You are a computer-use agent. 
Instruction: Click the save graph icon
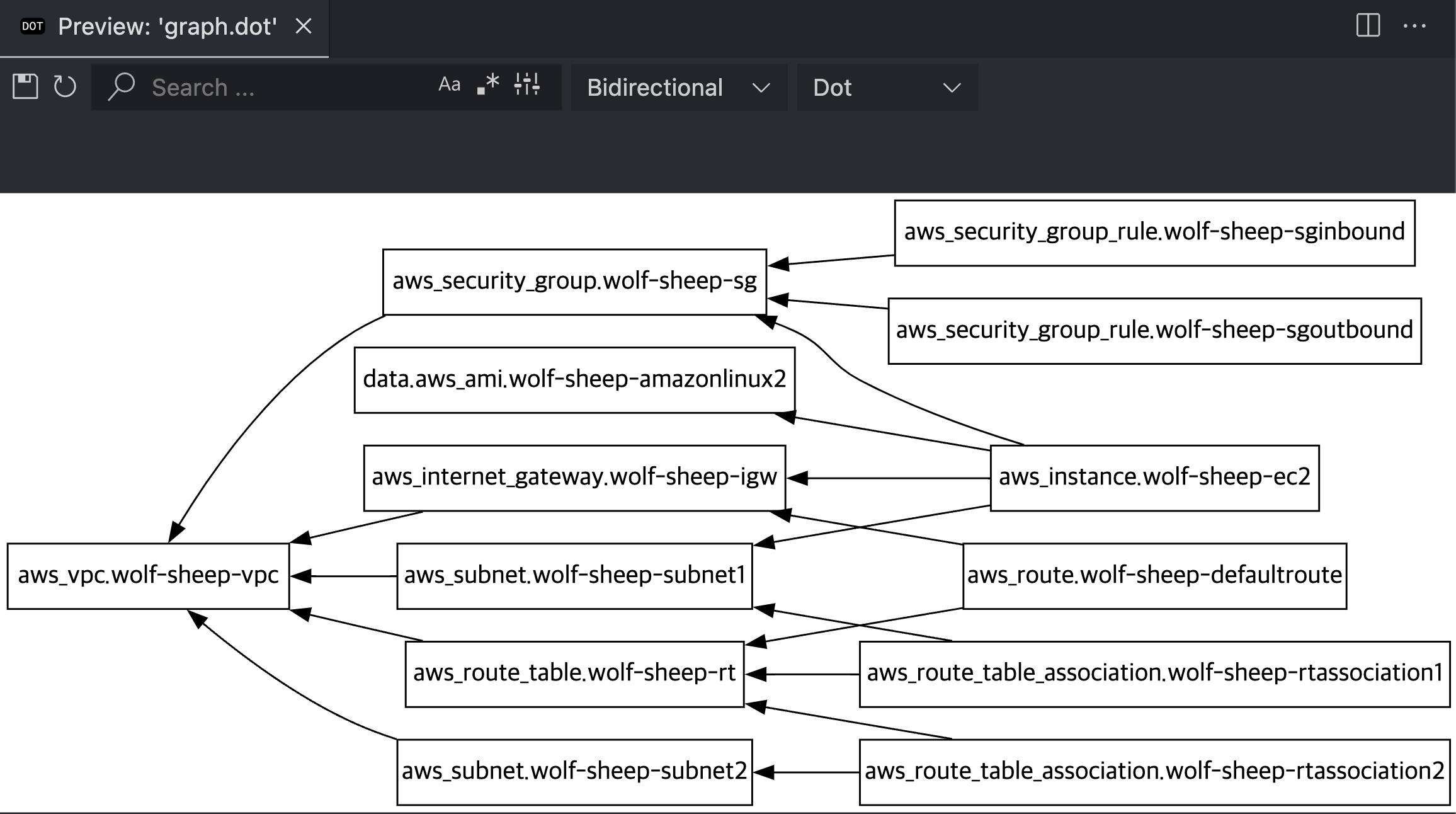(25, 86)
